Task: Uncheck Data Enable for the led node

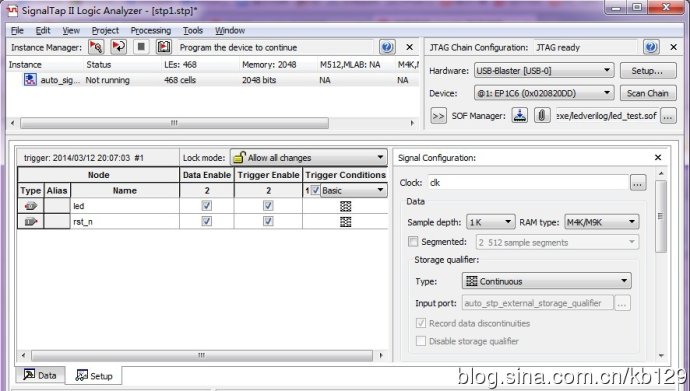Action: click(x=206, y=206)
